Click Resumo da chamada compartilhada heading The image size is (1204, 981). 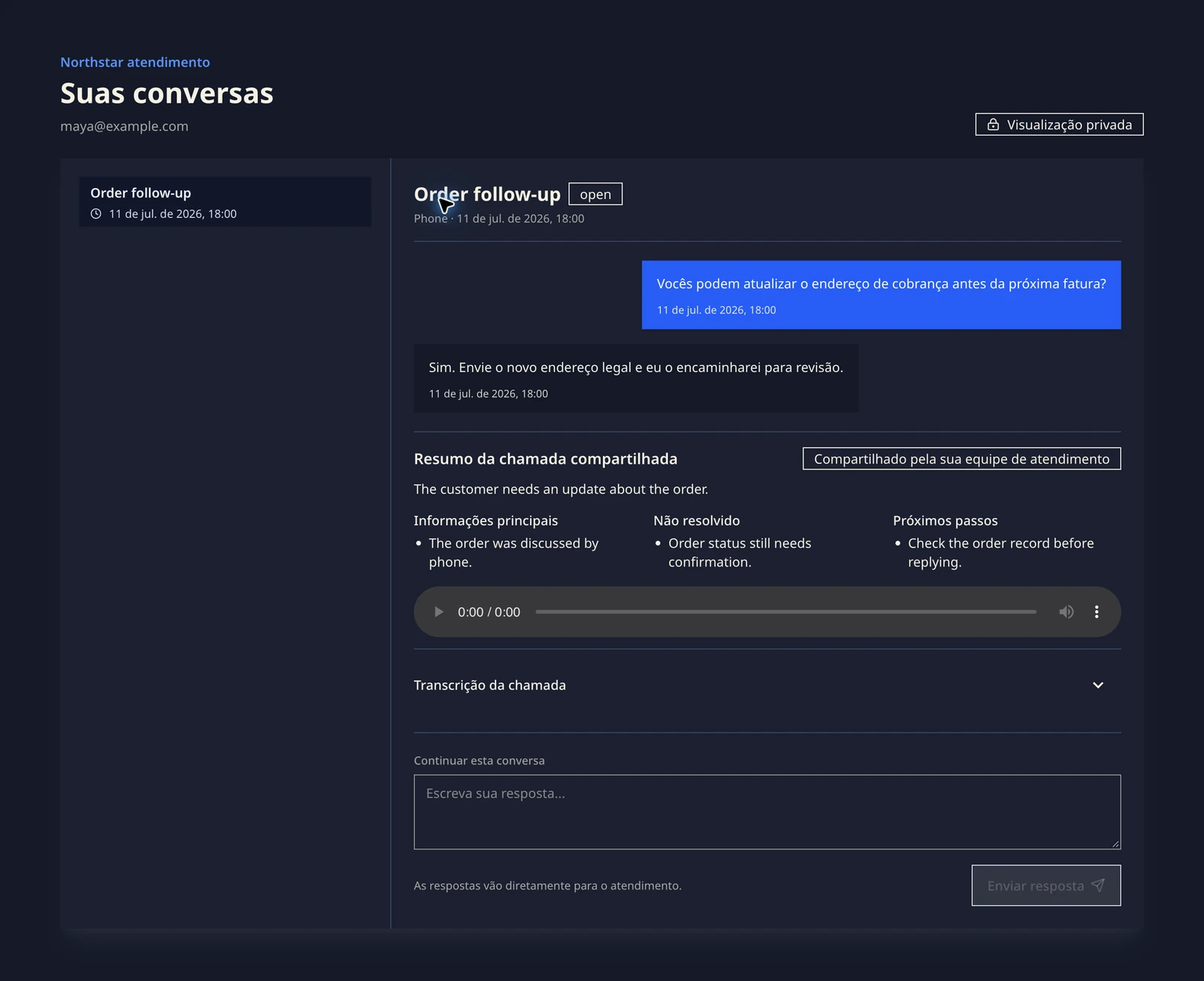point(546,459)
